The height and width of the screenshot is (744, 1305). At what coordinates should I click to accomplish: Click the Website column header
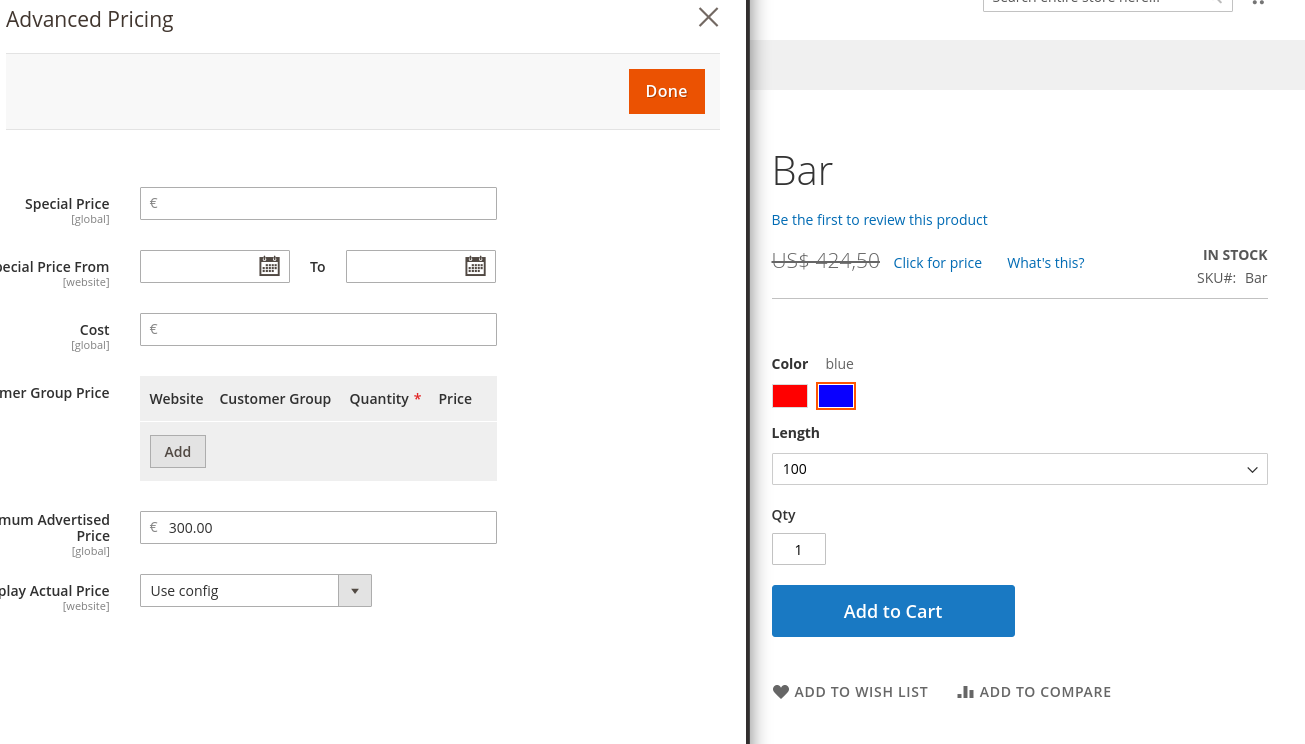tap(176, 398)
